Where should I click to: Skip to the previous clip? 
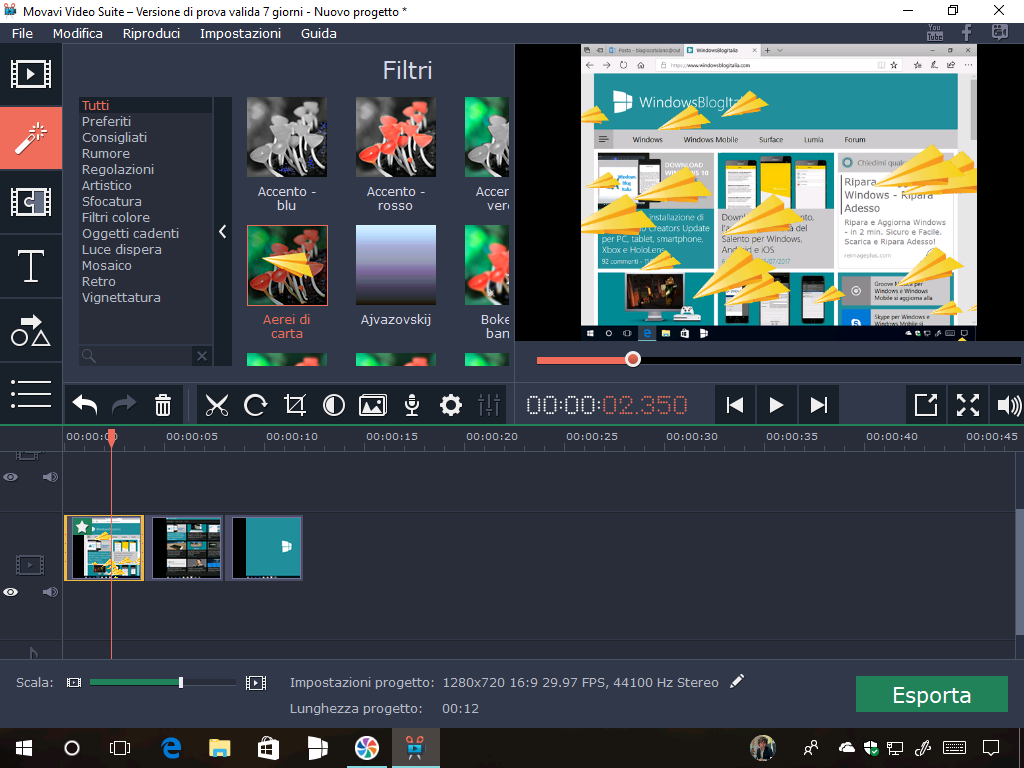click(x=735, y=405)
